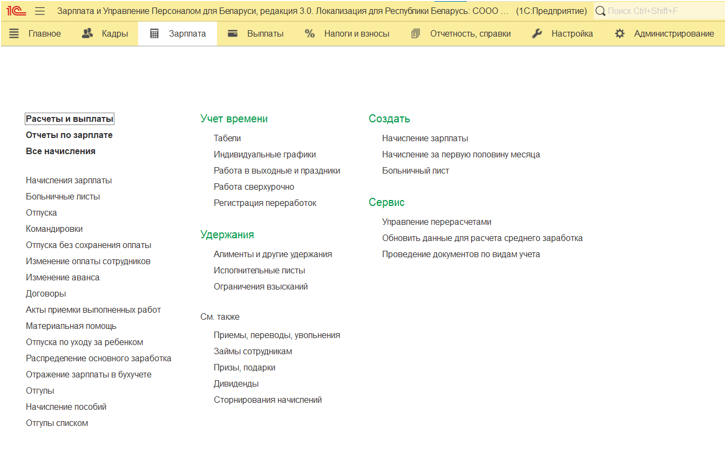
Task: Open Отражение зарплаты в бухучете
Action: [88, 374]
